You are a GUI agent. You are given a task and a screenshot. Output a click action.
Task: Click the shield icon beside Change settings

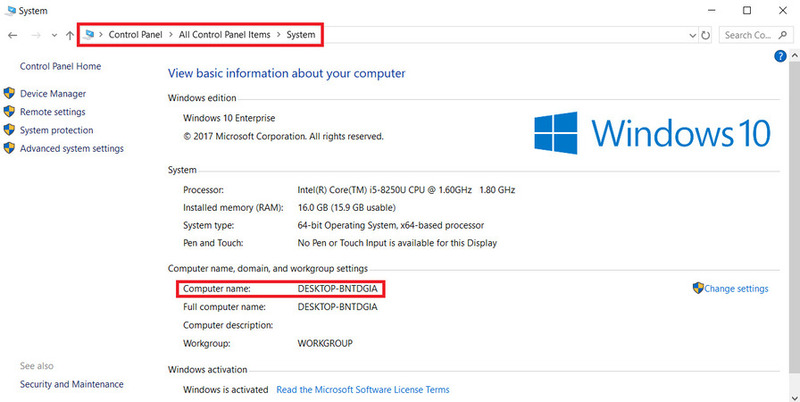coord(698,288)
